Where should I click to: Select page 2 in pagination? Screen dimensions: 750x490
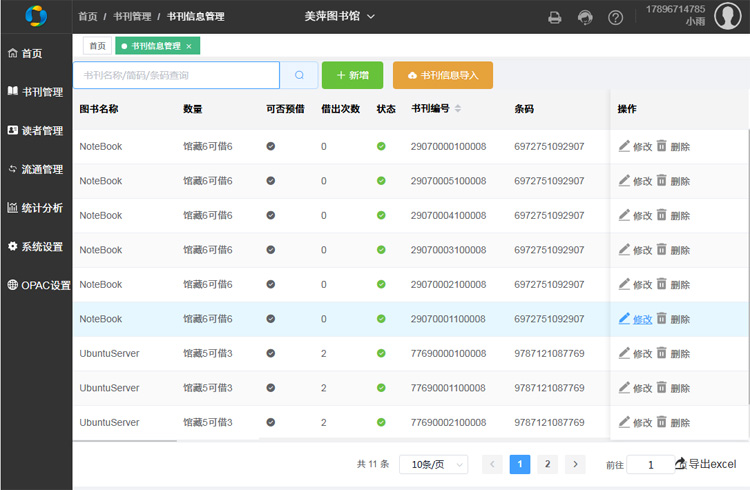[x=547, y=464]
